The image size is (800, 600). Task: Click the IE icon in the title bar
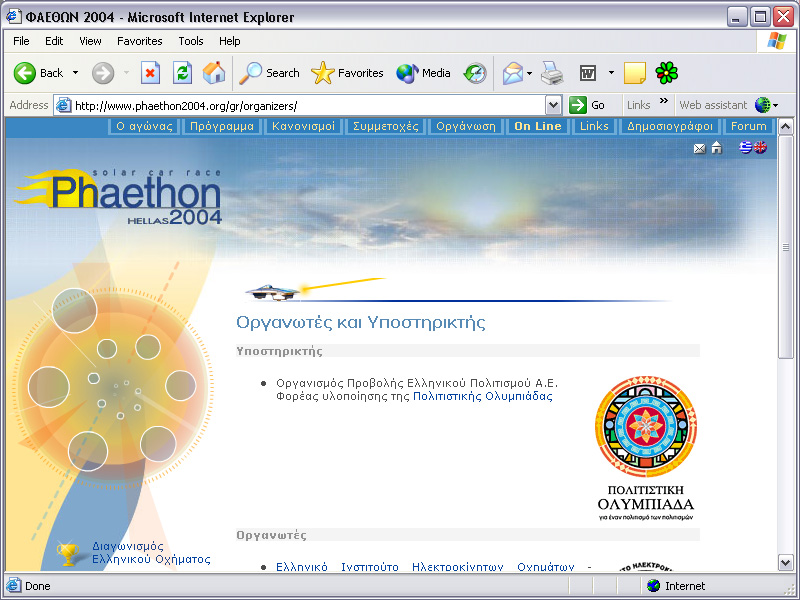click(14, 17)
